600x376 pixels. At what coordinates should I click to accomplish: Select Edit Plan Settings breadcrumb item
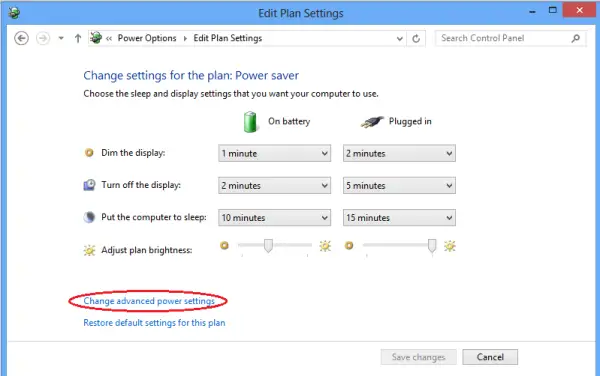tap(228, 38)
